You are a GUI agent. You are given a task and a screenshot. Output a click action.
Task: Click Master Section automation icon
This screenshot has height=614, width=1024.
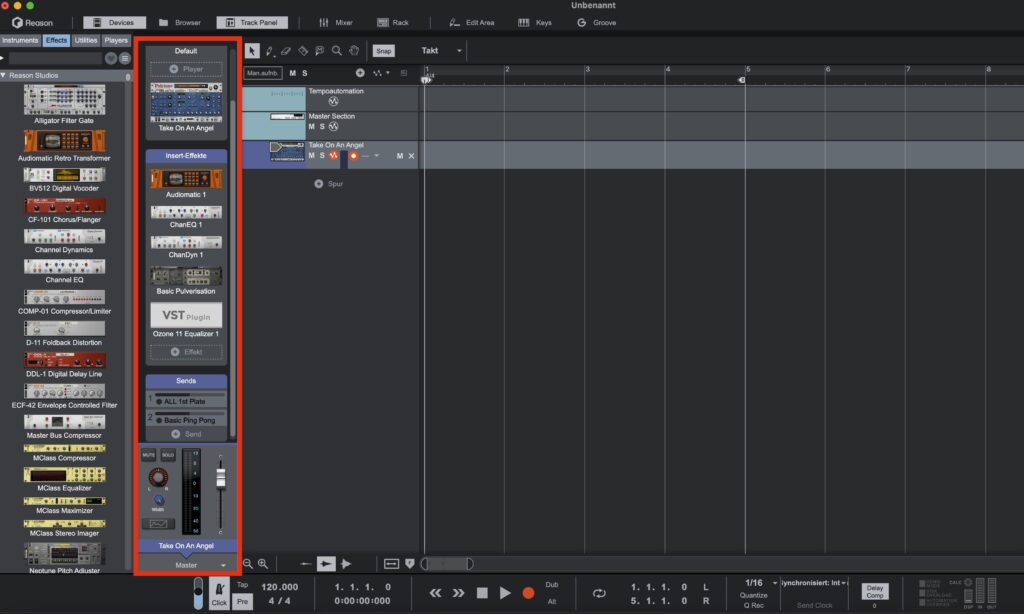(x=334, y=126)
